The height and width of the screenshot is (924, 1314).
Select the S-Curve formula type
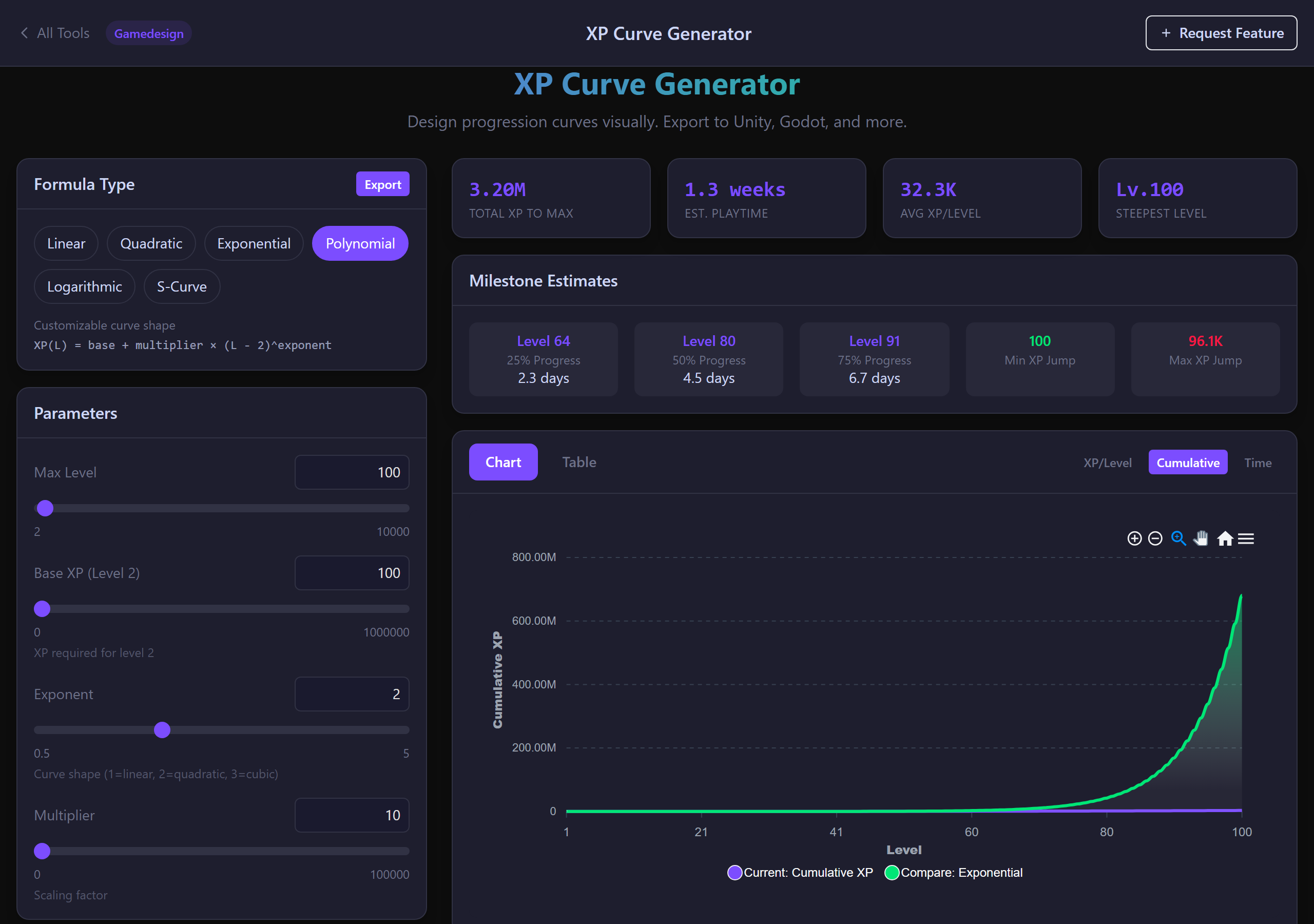(181, 286)
